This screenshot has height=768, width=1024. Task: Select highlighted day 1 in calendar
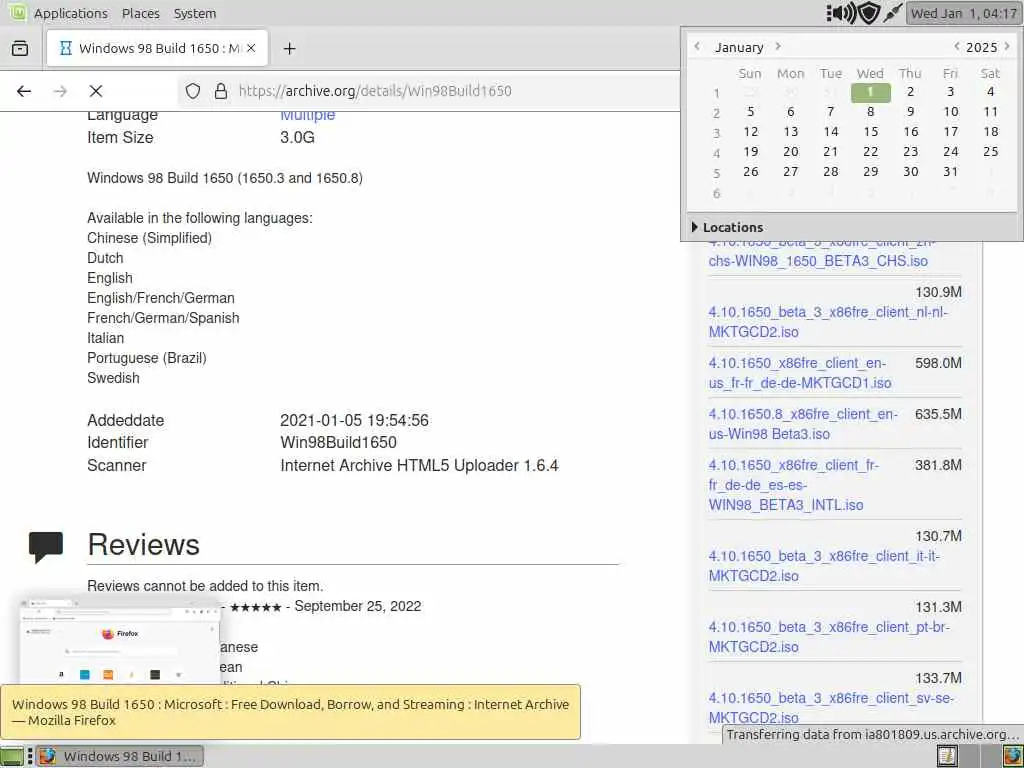click(x=871, y=92)
